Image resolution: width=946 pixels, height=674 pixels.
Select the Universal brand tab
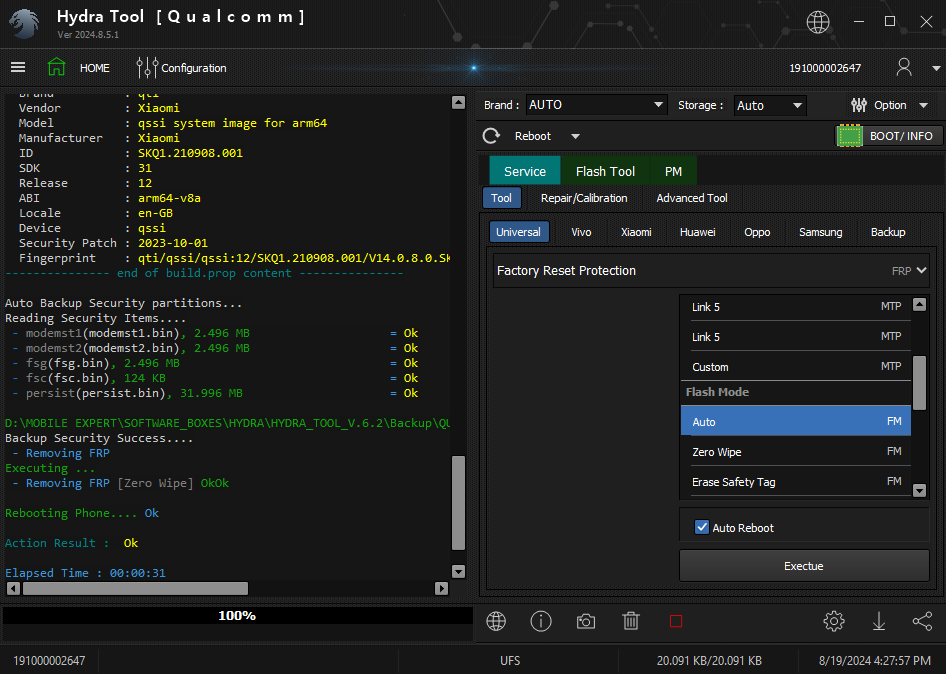[518, 232]
